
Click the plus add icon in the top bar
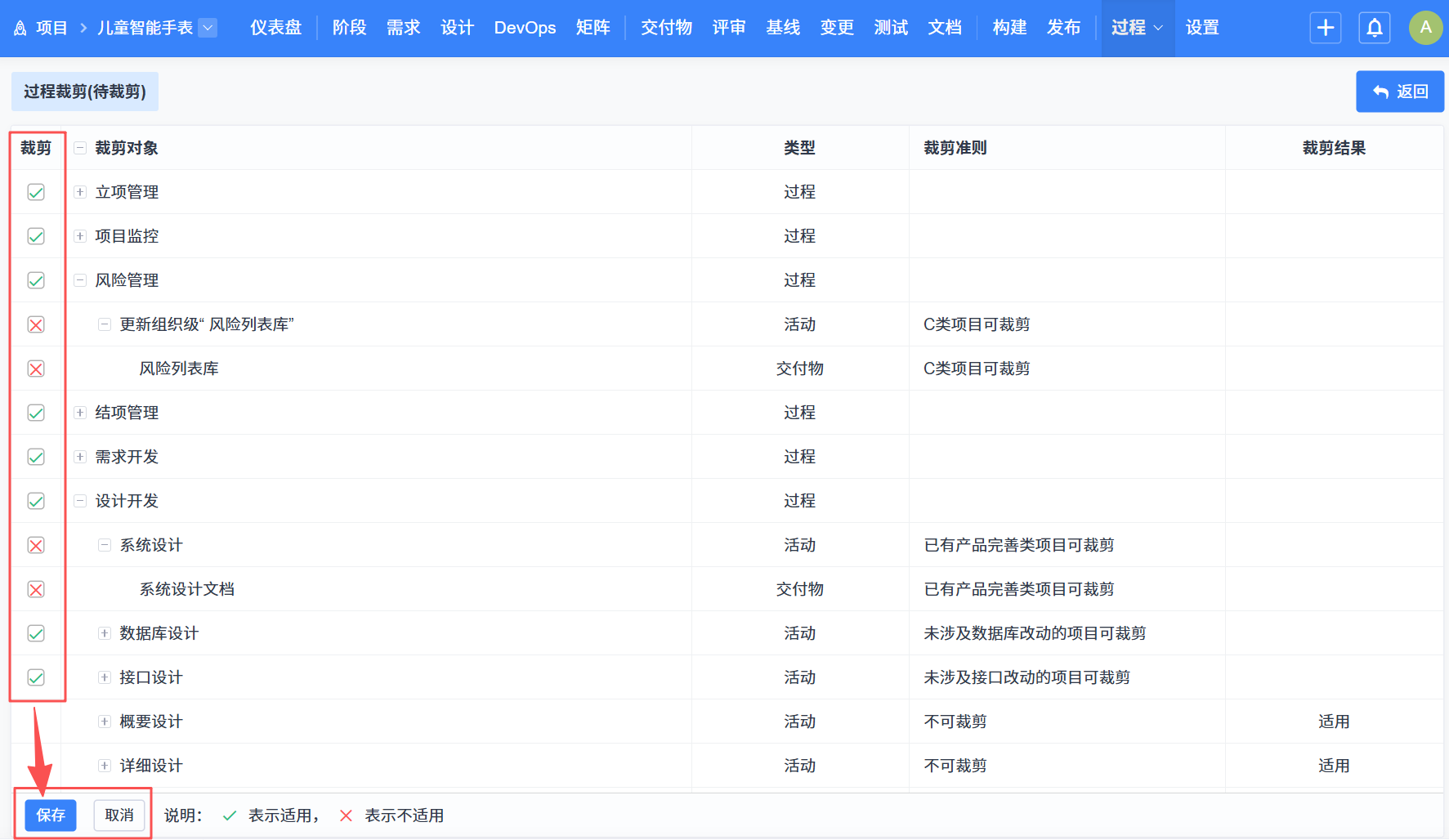coord(1325,28)
